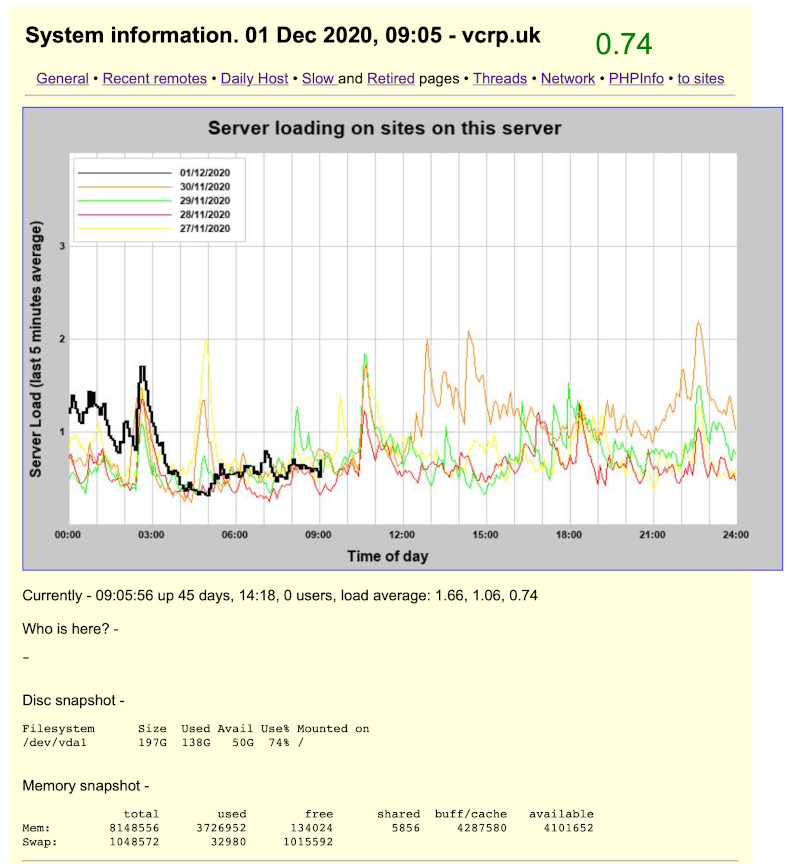Viewport: 800px width, 864px height.
Task: Follow the 'to sites' link
Action: pos(701,78)
